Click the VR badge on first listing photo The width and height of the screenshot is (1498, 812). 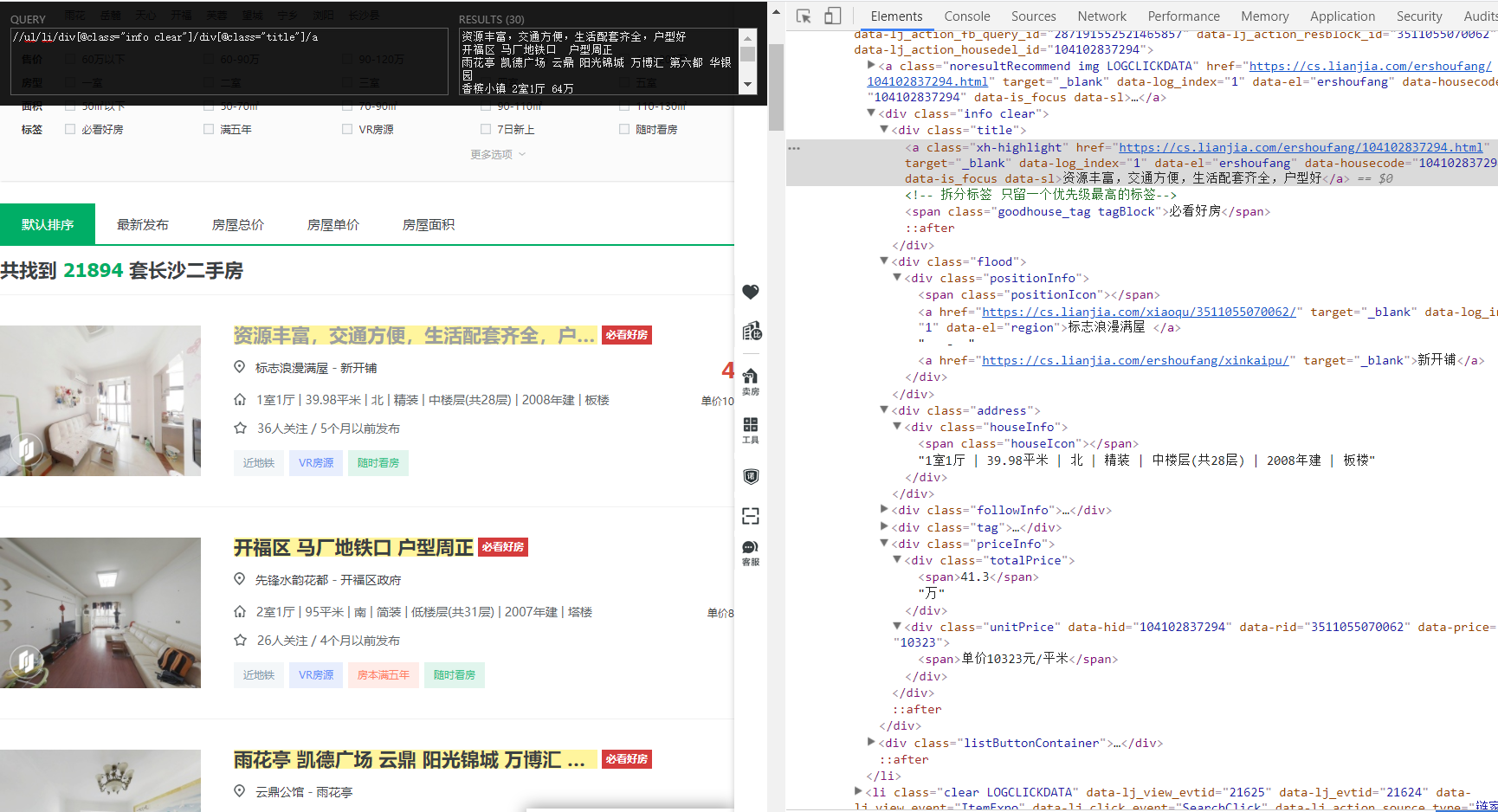click(x=27, y=449)
